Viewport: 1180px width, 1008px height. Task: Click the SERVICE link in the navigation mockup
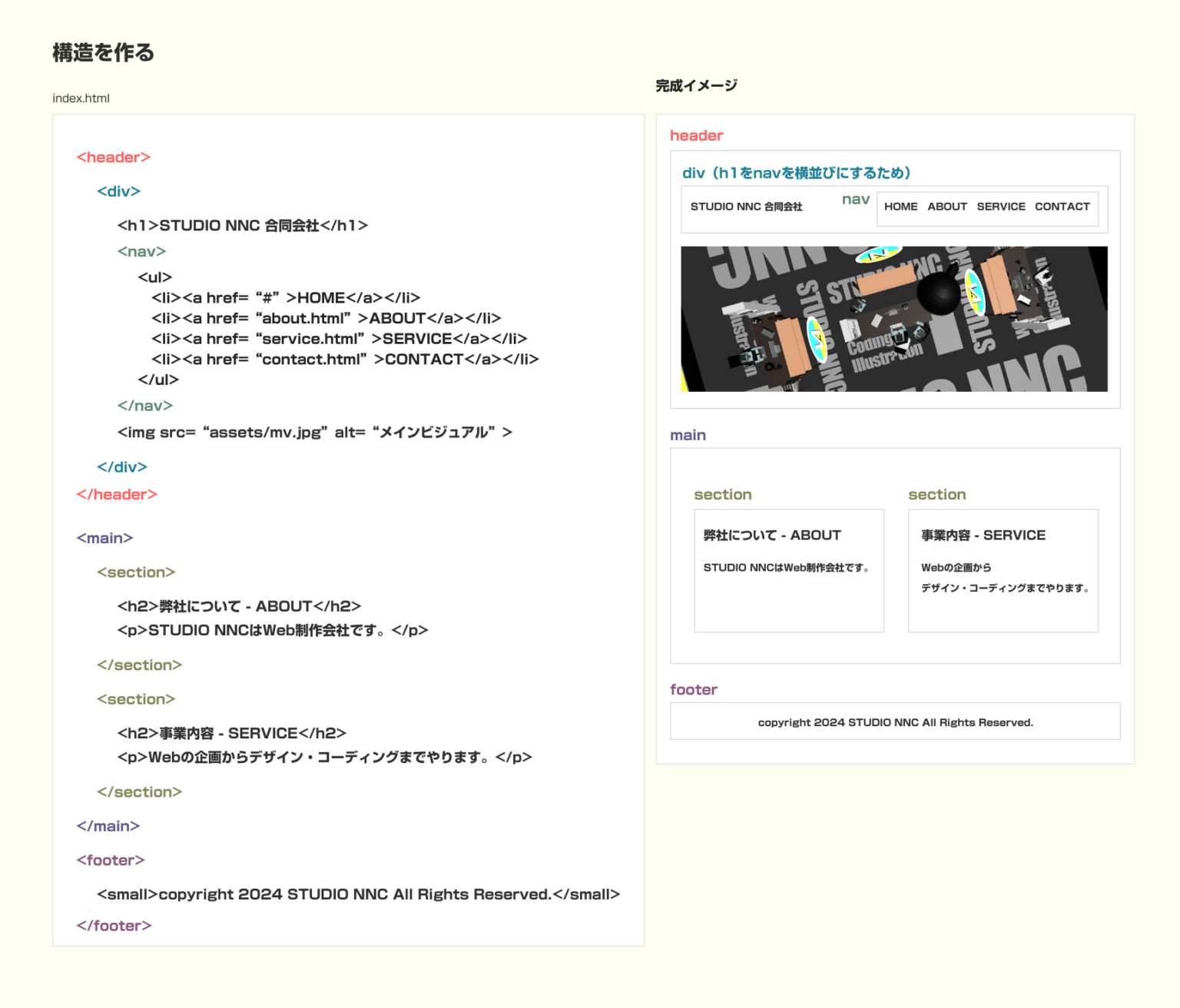(x=1001, y=207)
